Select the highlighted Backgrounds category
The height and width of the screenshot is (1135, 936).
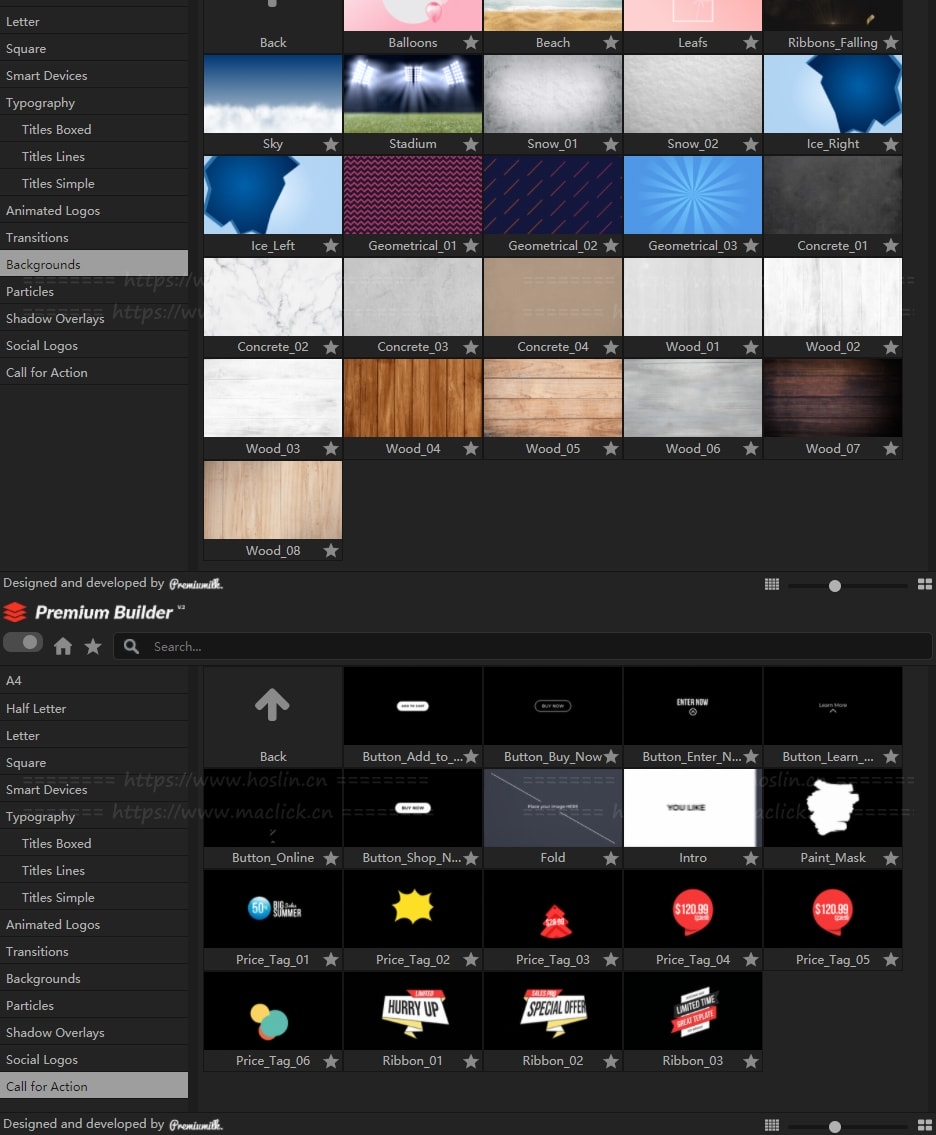pos(43,264)
